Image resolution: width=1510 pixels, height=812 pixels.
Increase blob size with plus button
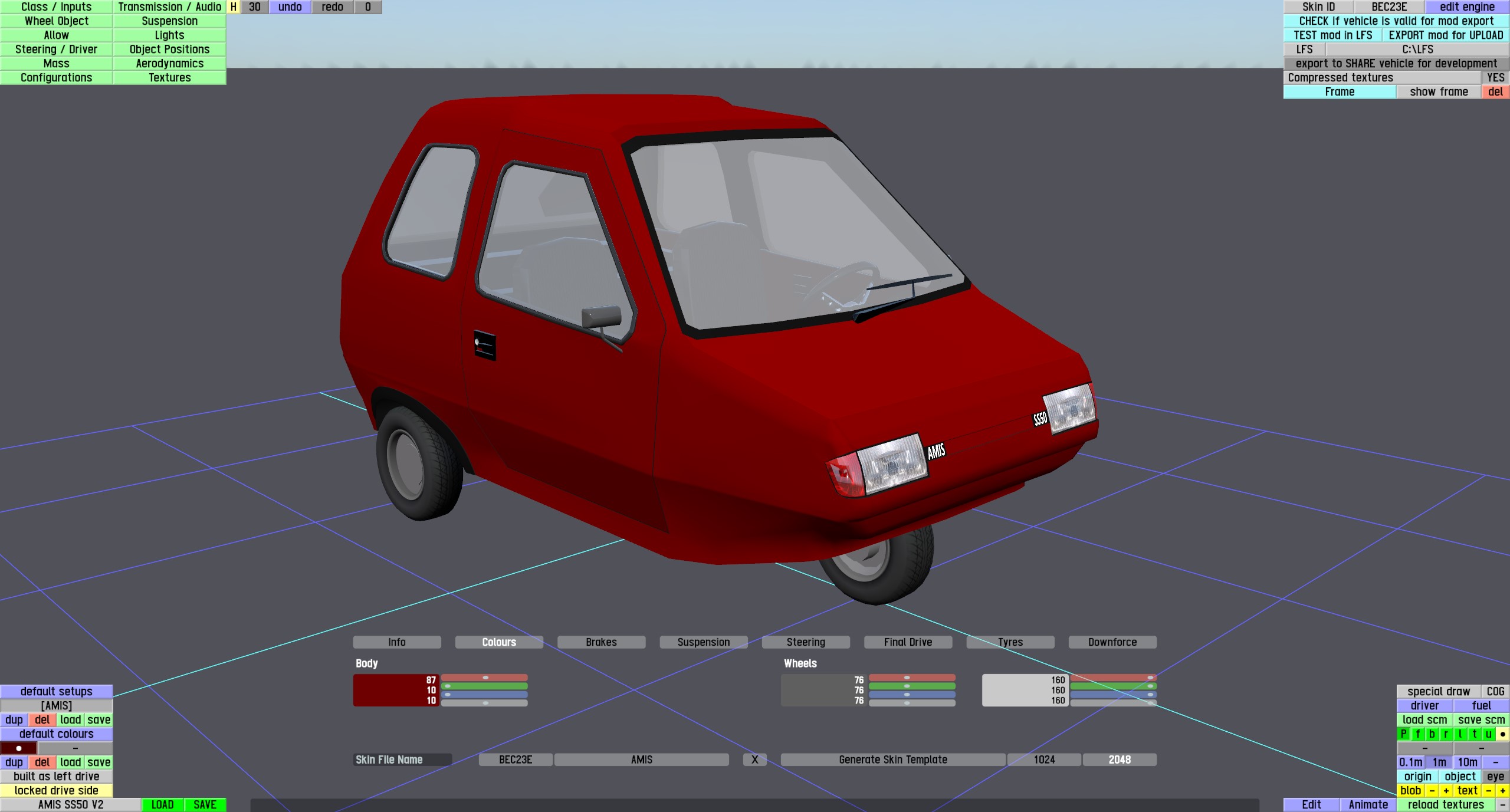click(1446, 791)
